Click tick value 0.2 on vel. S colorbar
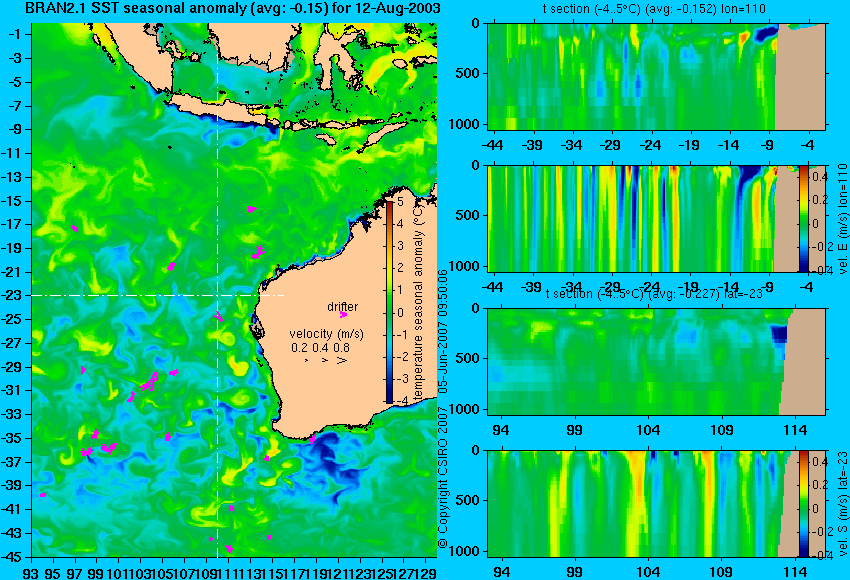The height and width of the screenshot is (580, 850). point(820,485)
